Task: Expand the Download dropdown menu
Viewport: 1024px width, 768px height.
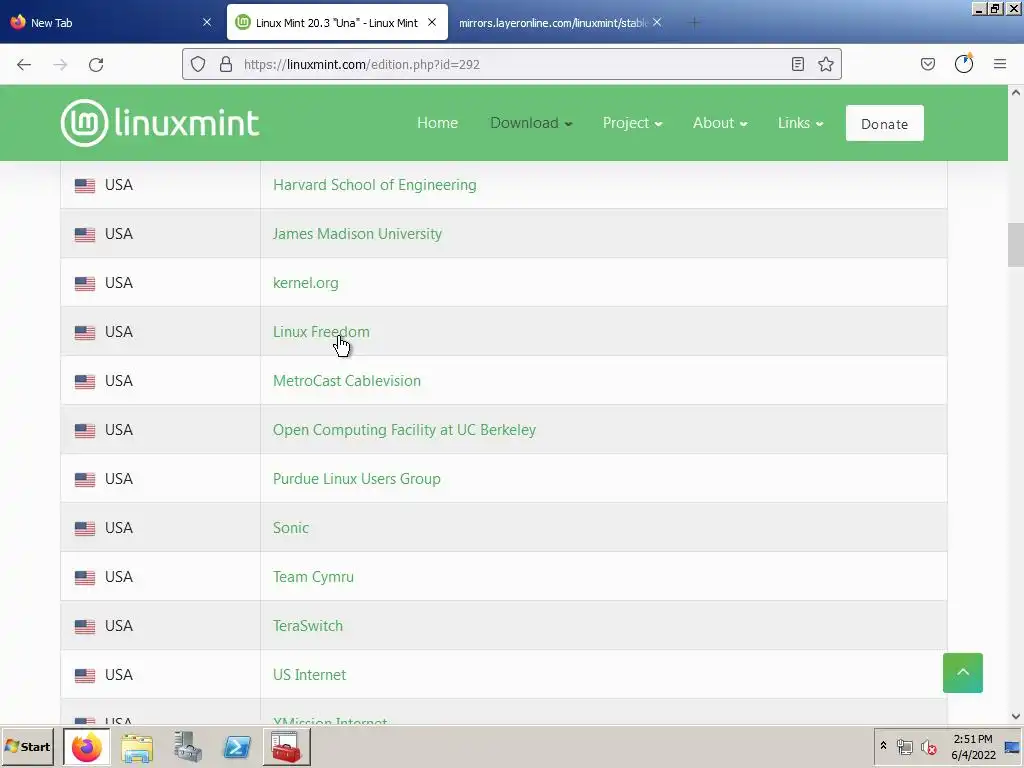Action: point(531,123)
